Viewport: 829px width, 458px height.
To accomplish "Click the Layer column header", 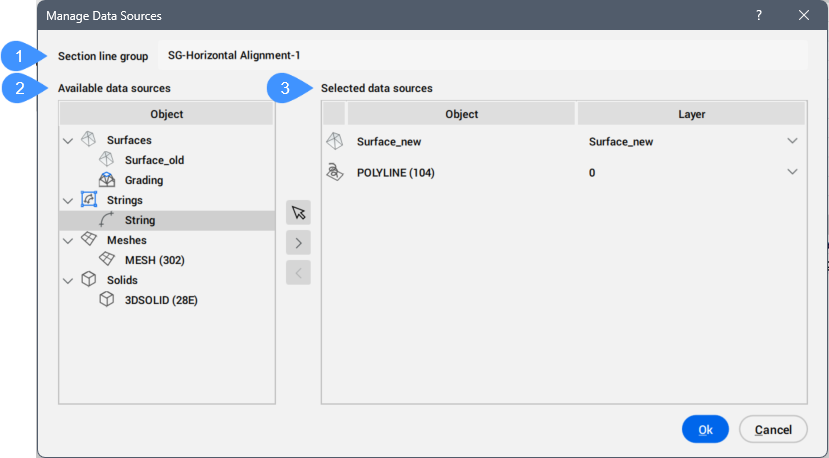I will click(691, 114).
